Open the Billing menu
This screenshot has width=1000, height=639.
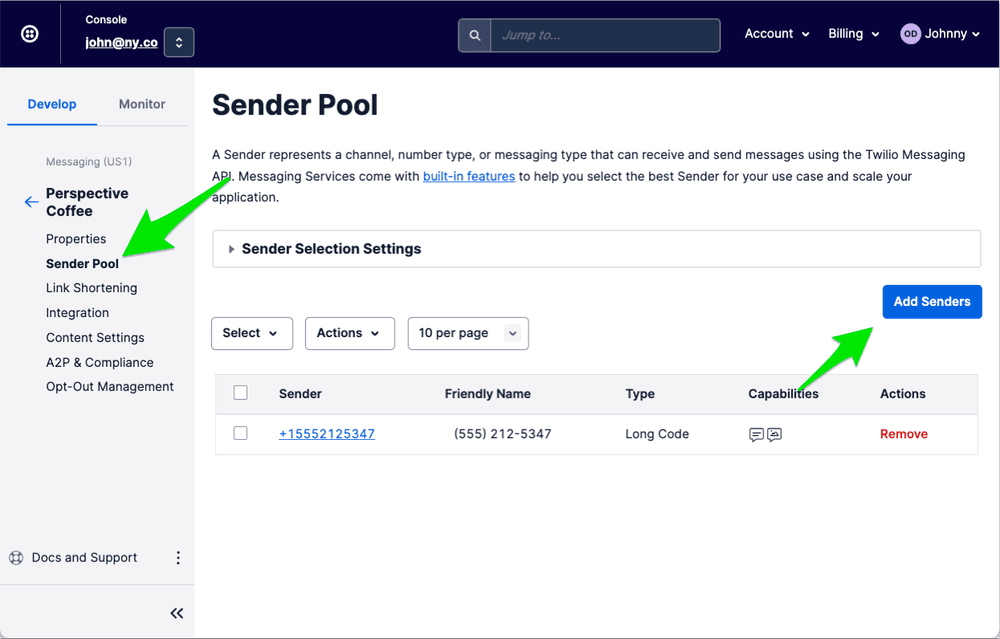853,33
